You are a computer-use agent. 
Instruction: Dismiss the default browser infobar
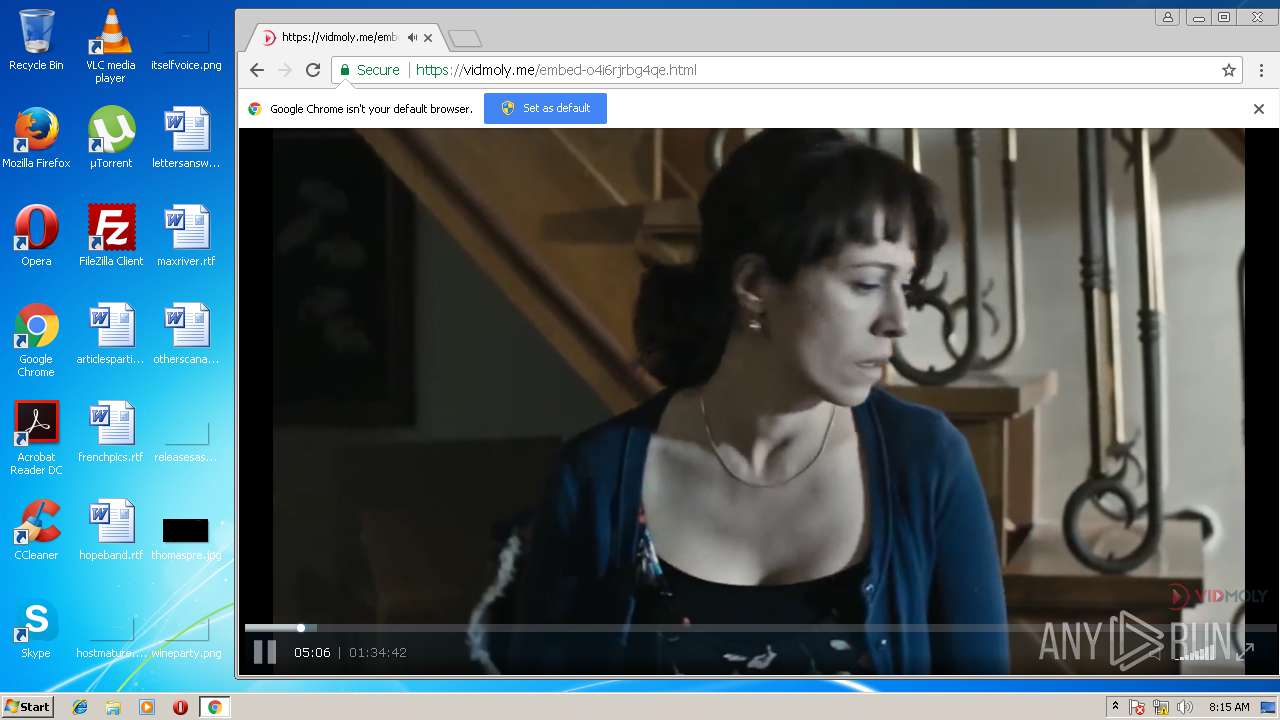click(1259, 109)
